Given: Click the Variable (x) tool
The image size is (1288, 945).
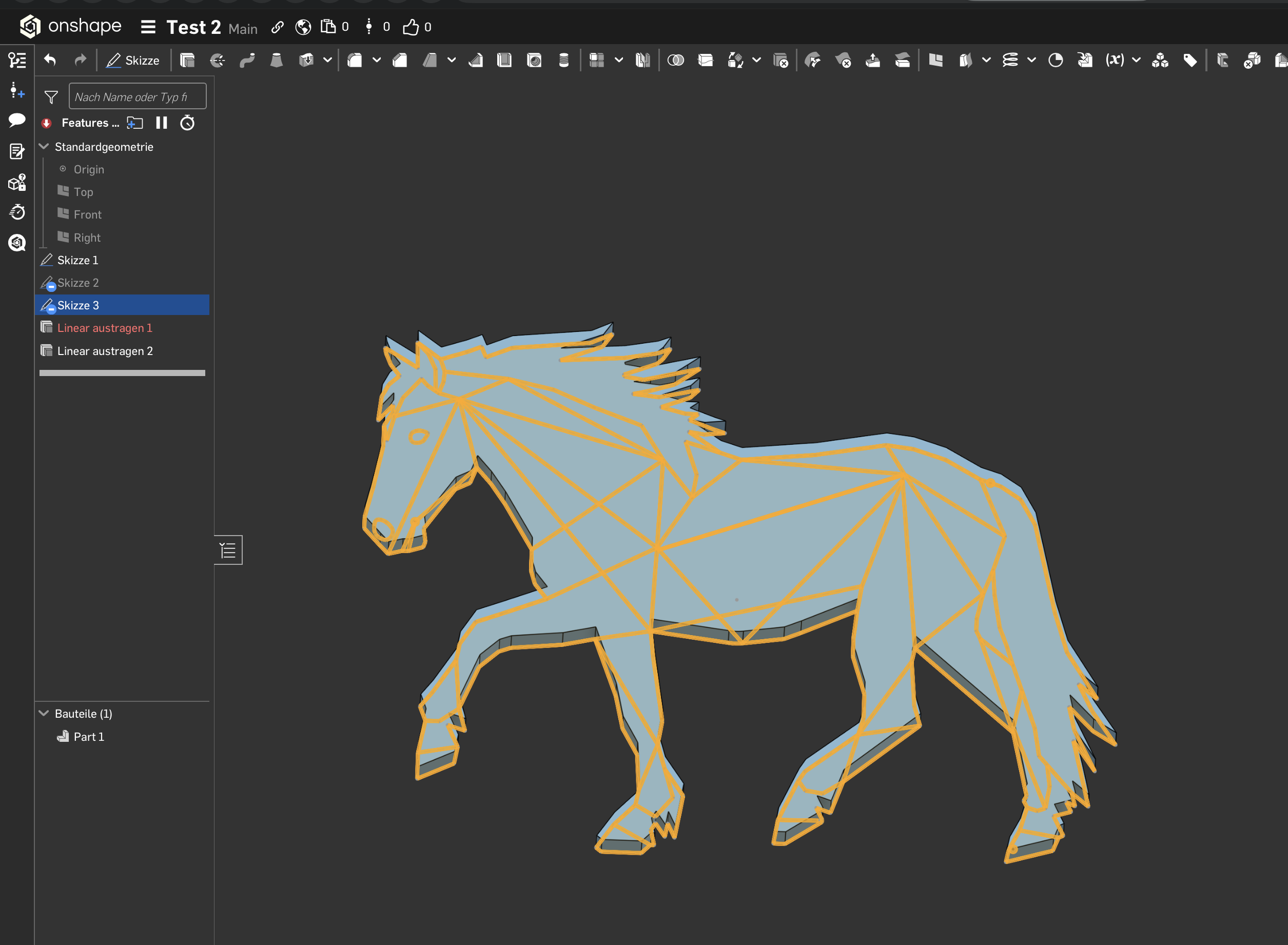Looking at the screenshot, I should (x=1114, y=60).
